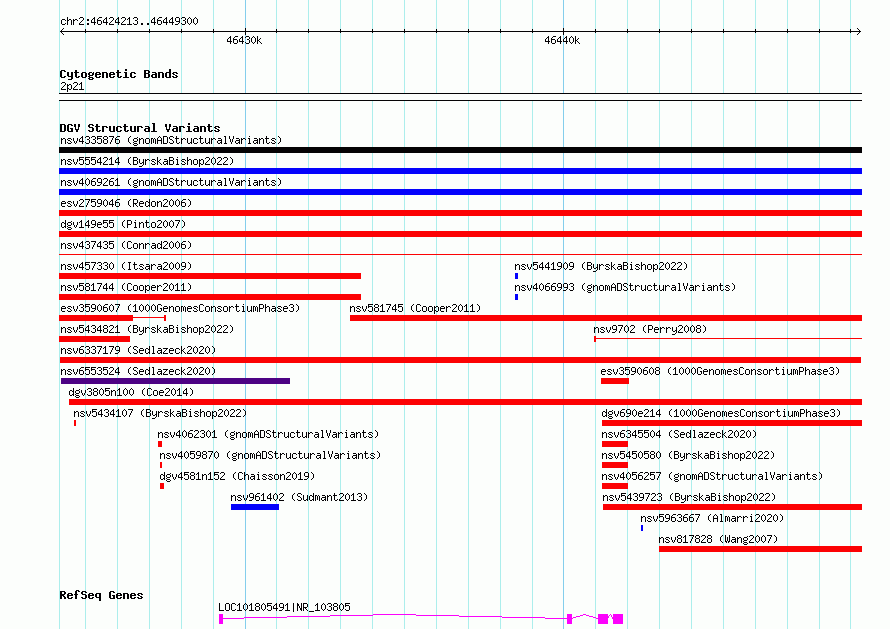Open the nsv4056257 gnomADStructuralVariants label
This screenshot has width=890, height=629.
point(712,476)
